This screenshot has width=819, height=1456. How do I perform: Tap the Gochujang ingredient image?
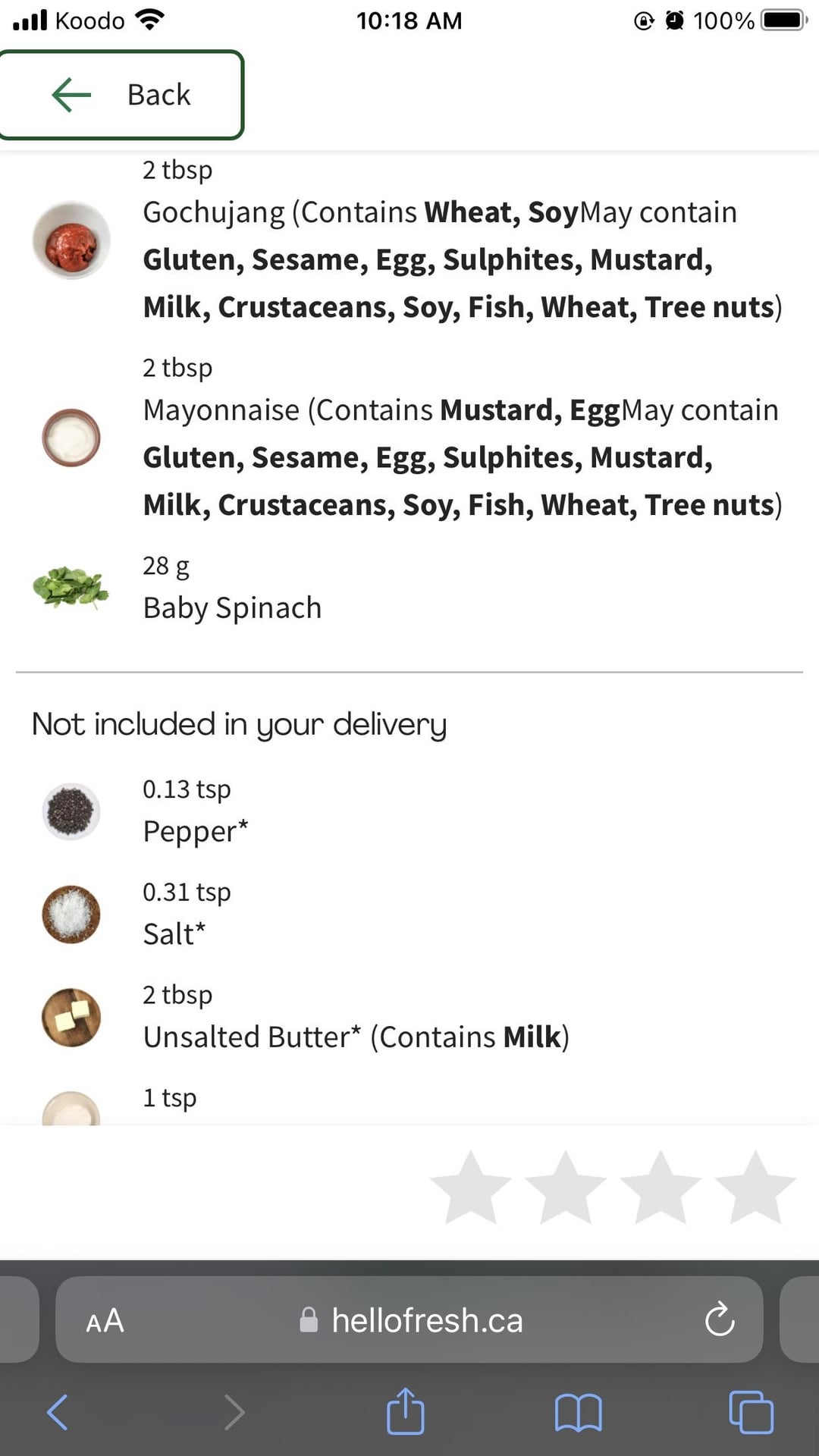point(71,240)
